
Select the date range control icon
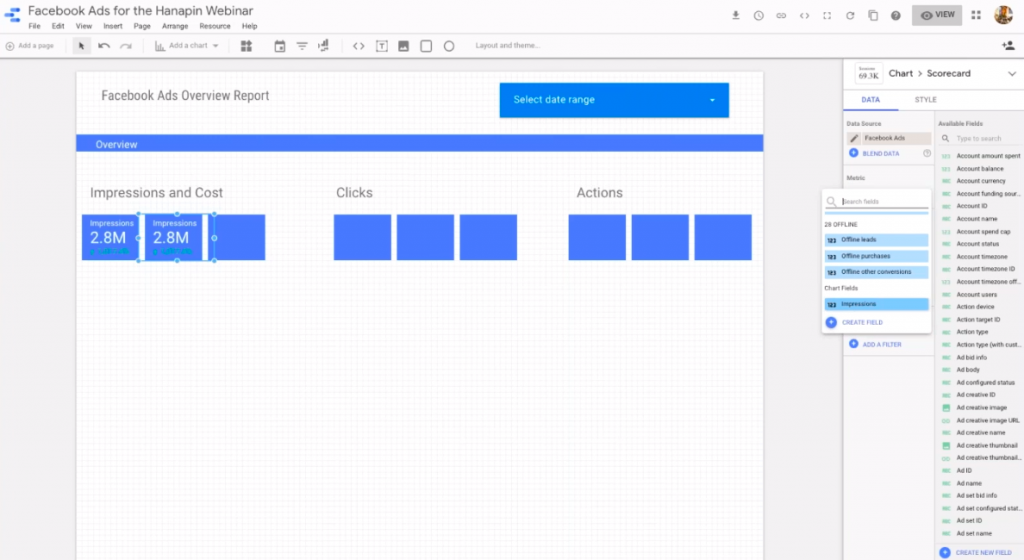pyautogui.click(x=279, y=46)
